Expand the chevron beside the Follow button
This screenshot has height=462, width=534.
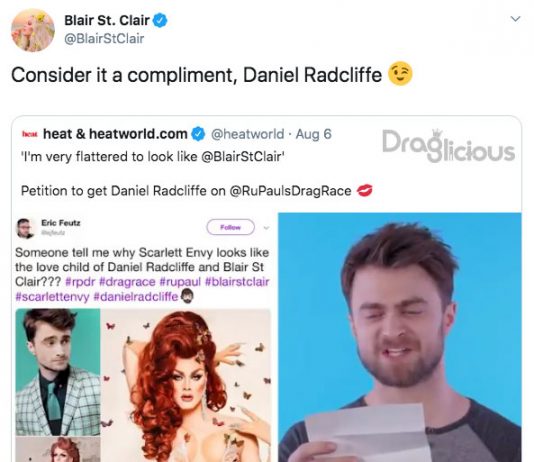click(x=266, y=227)
